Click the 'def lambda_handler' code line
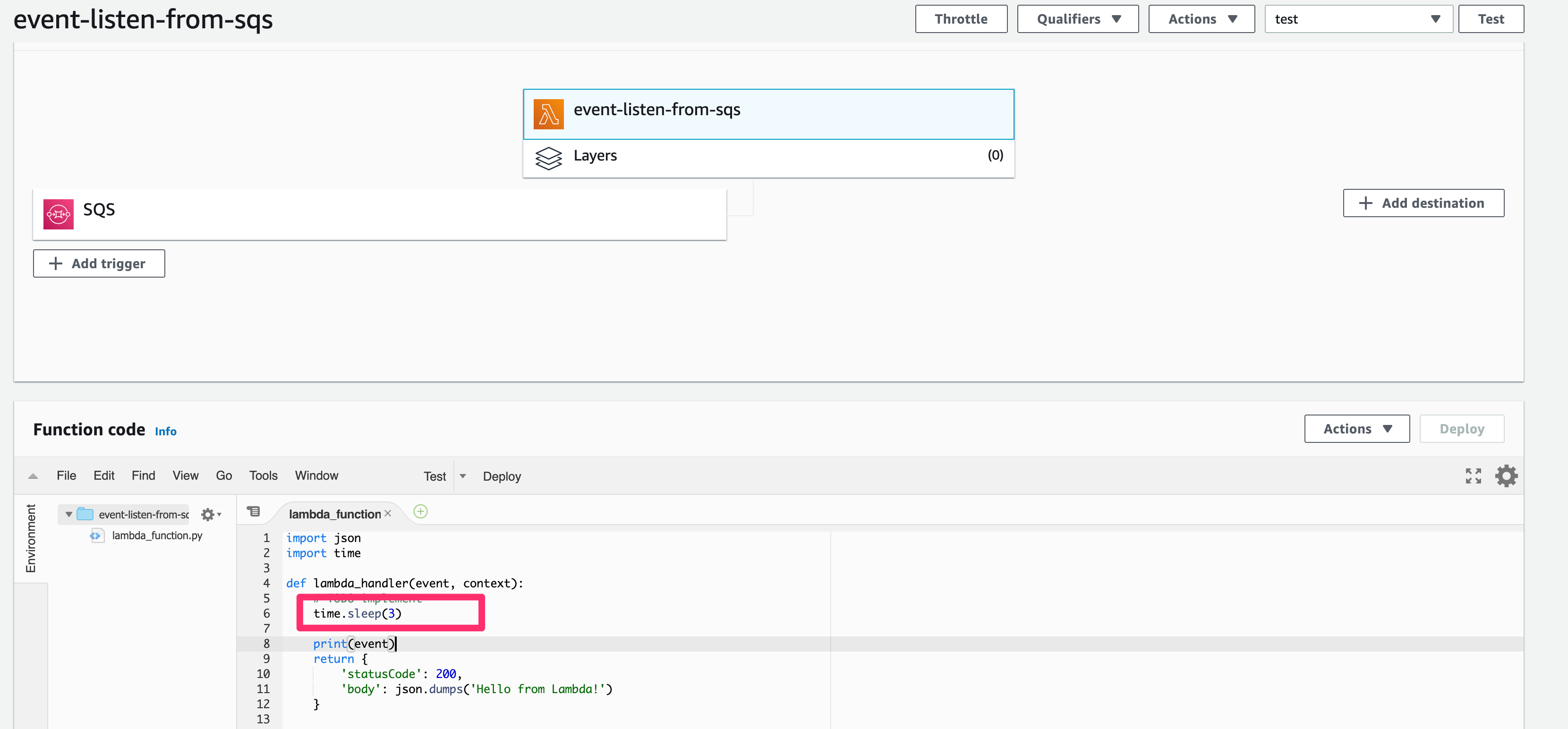The height and width of the screenshot is (729, 1568). (405, 583)
